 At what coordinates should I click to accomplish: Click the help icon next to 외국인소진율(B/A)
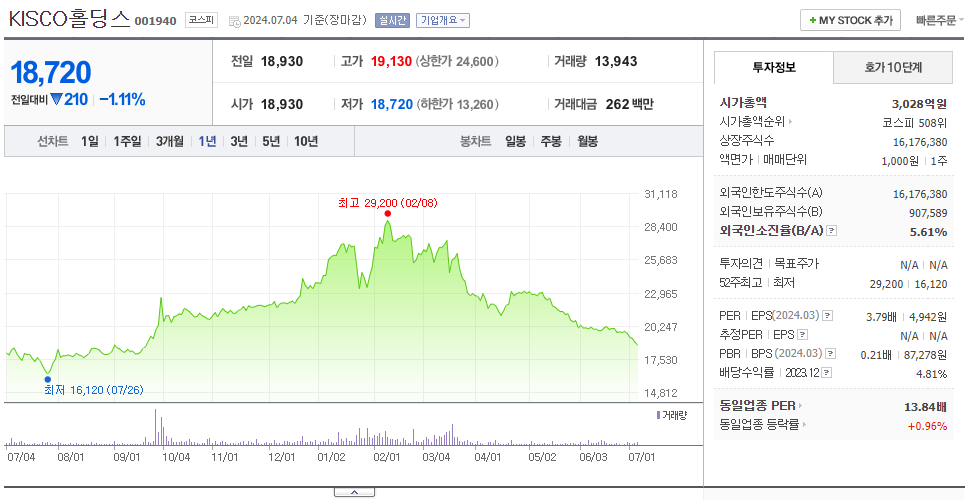click(832, 231)
